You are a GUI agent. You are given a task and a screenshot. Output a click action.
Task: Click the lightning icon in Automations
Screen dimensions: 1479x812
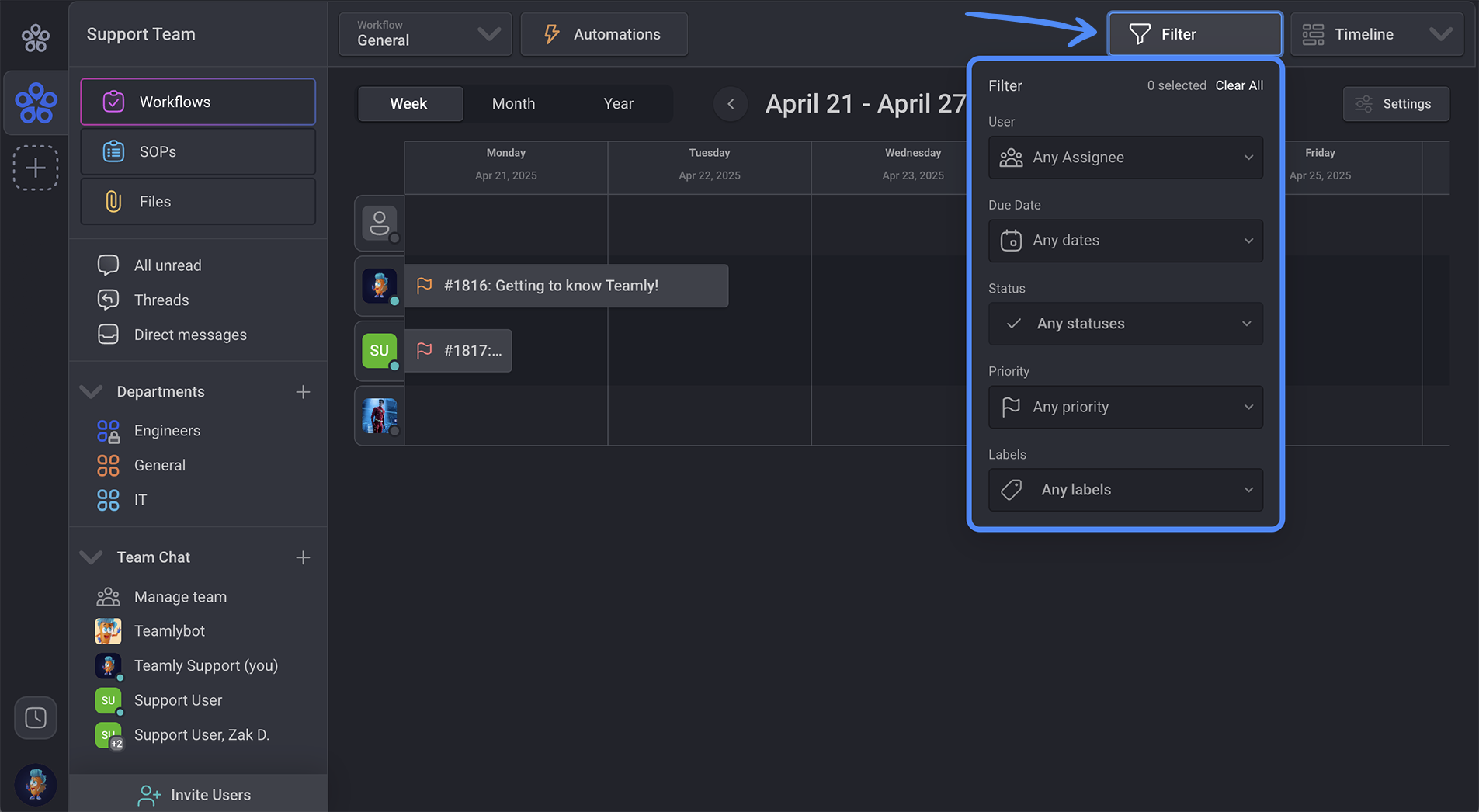point(551,34)
